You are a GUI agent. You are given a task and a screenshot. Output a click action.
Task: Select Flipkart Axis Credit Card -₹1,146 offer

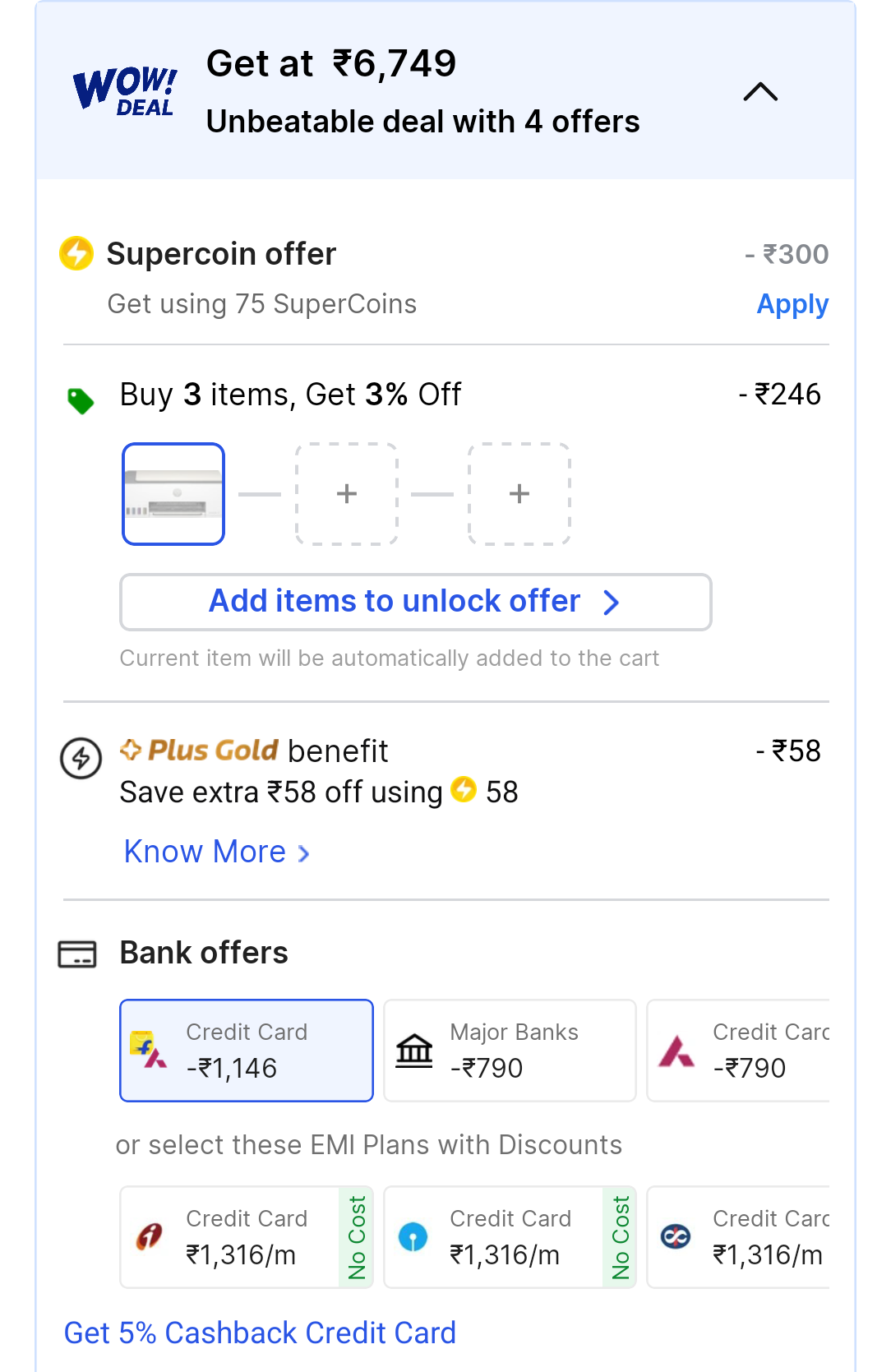point(247,1051)
